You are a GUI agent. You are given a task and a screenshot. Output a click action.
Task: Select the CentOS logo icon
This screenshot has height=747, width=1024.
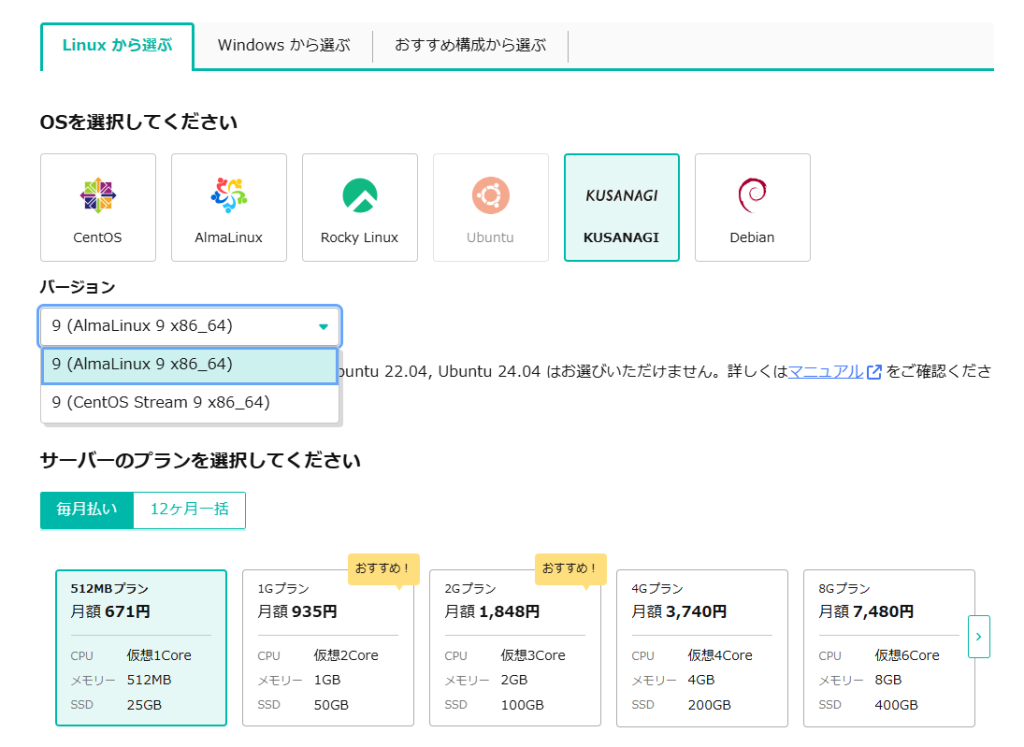(98, 195)
